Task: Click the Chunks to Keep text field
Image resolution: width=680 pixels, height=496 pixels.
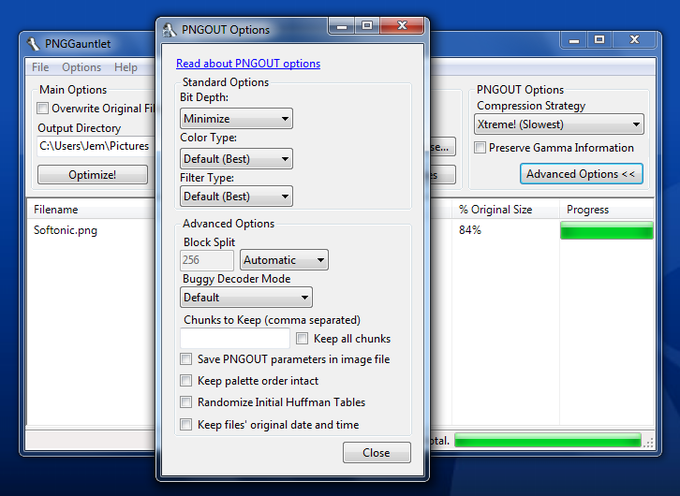Action: point(235,338)
